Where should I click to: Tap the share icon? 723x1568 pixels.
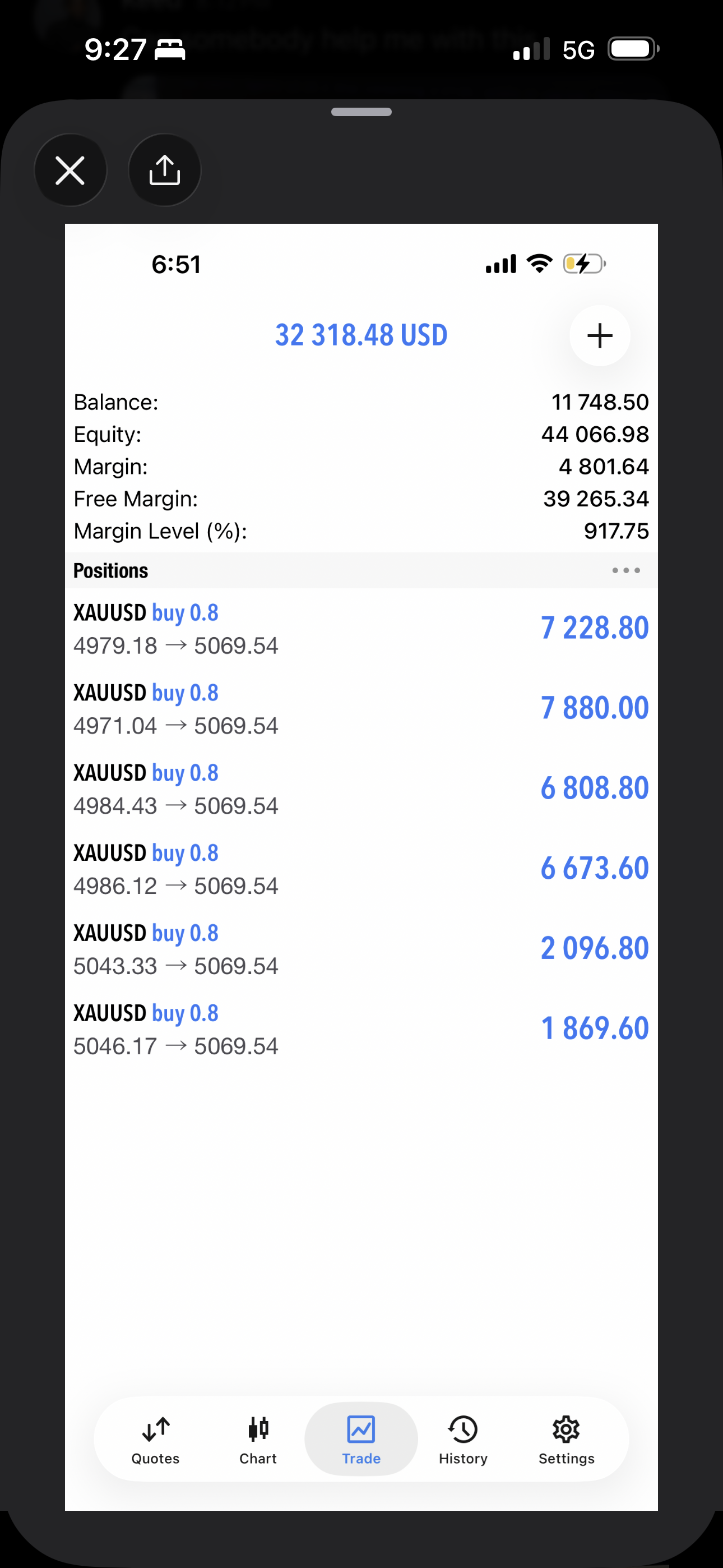point(164,170)
